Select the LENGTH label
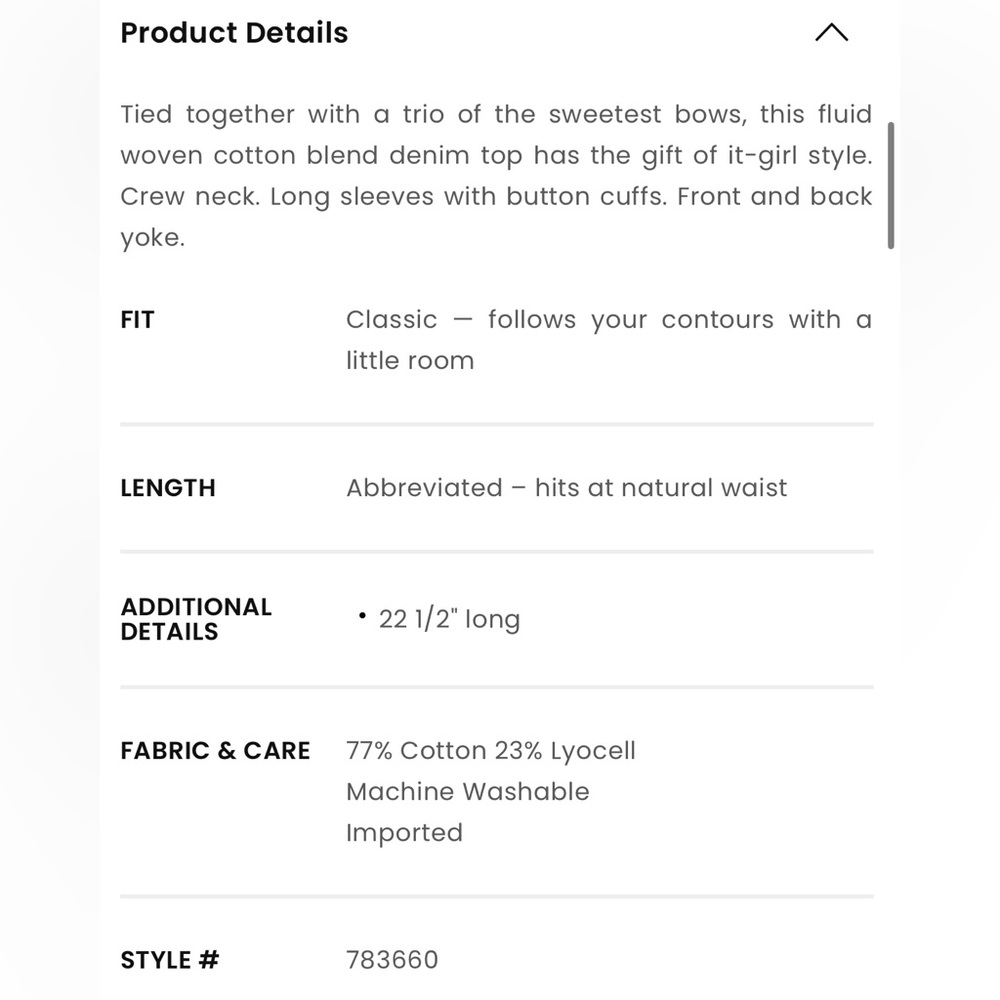 point(167,488)
